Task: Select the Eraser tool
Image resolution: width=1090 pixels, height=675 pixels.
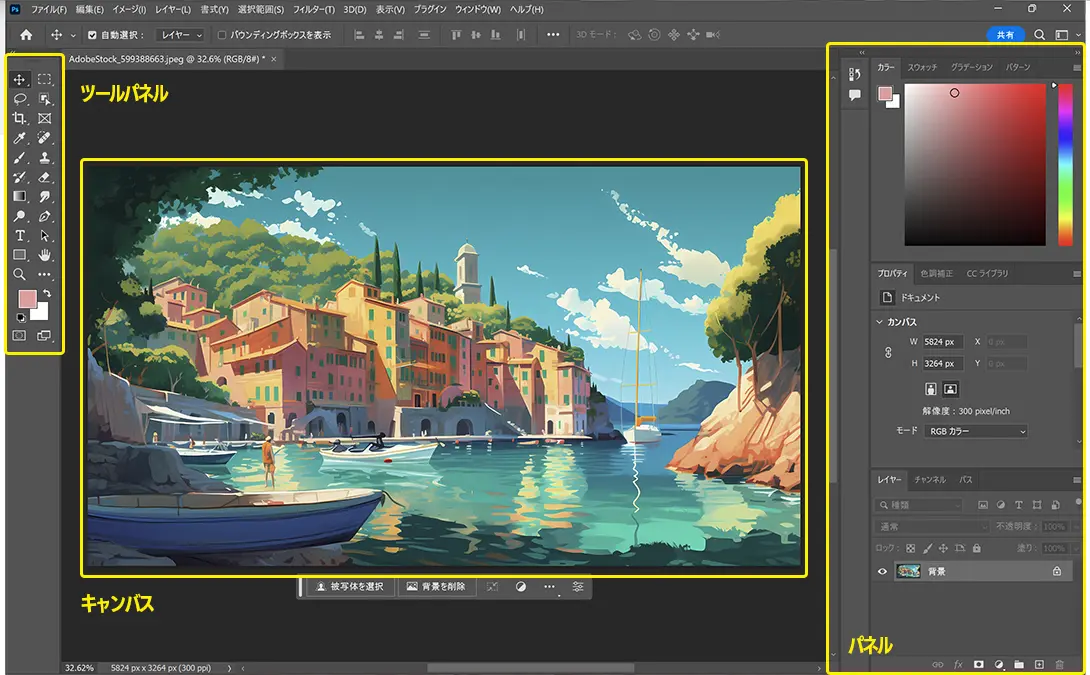Action: 44,177
